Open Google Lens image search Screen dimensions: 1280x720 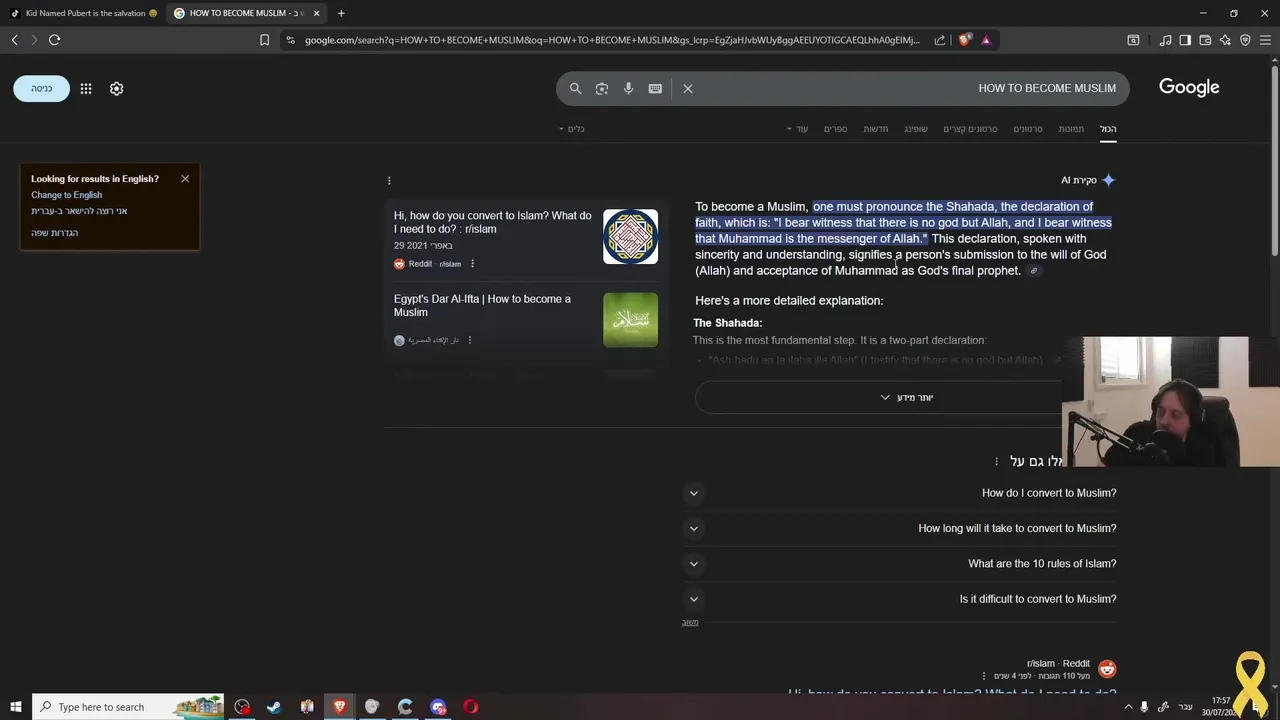[x=602, y=88]
